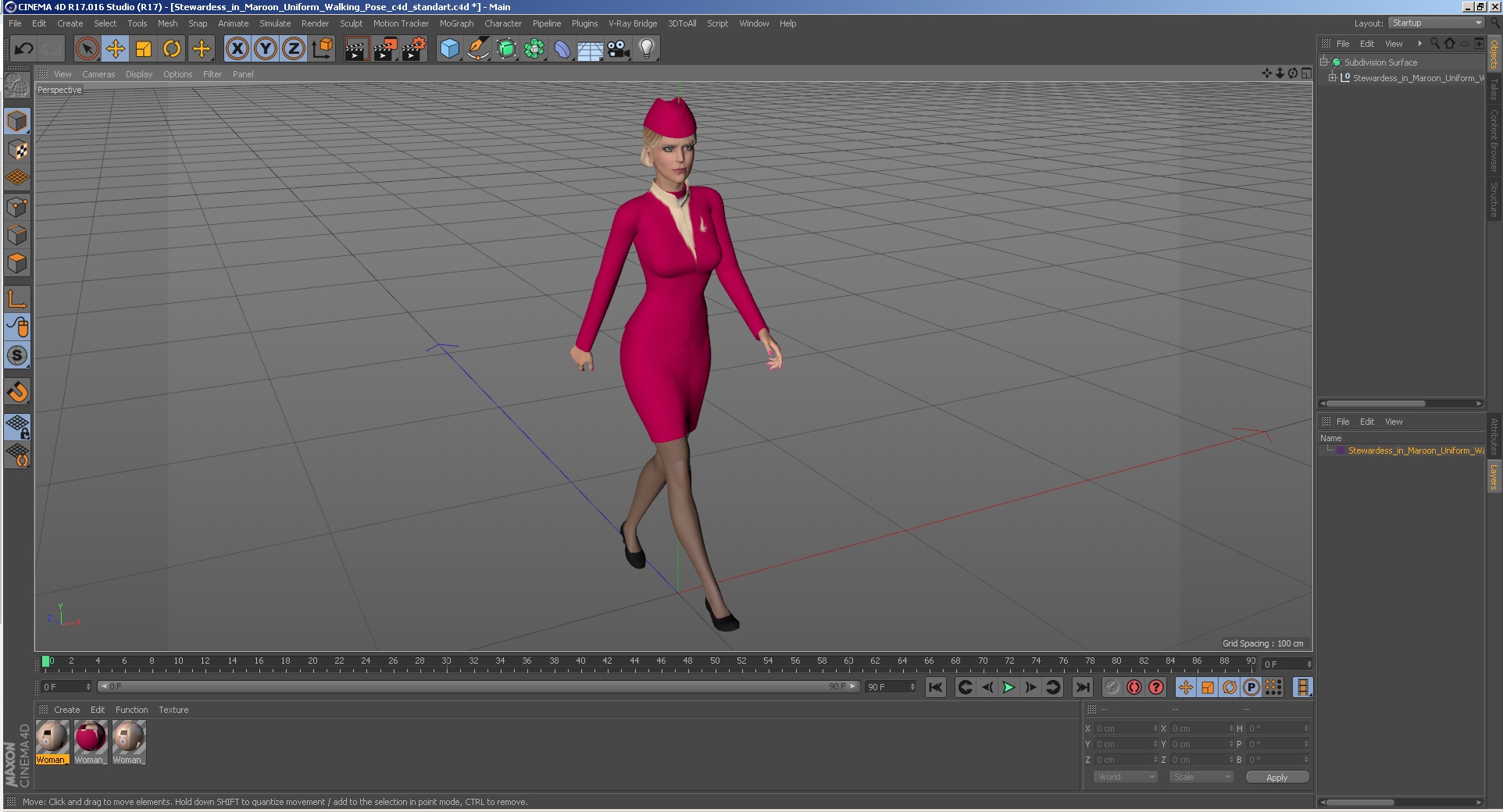Image resolution: width=1503 pixels, height=812 pixels.
Task: Click the end frame 90 F field
Action: click(891, 686)
